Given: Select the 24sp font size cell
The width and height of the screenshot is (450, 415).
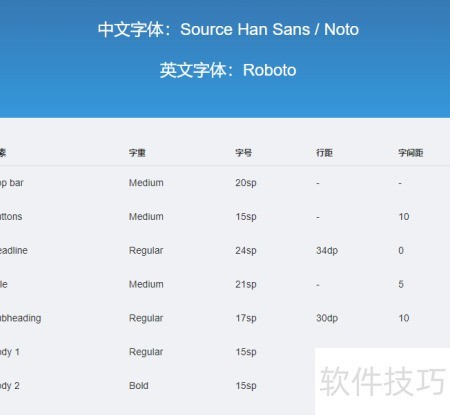Looking at the screenshot, I should (246, 251).
